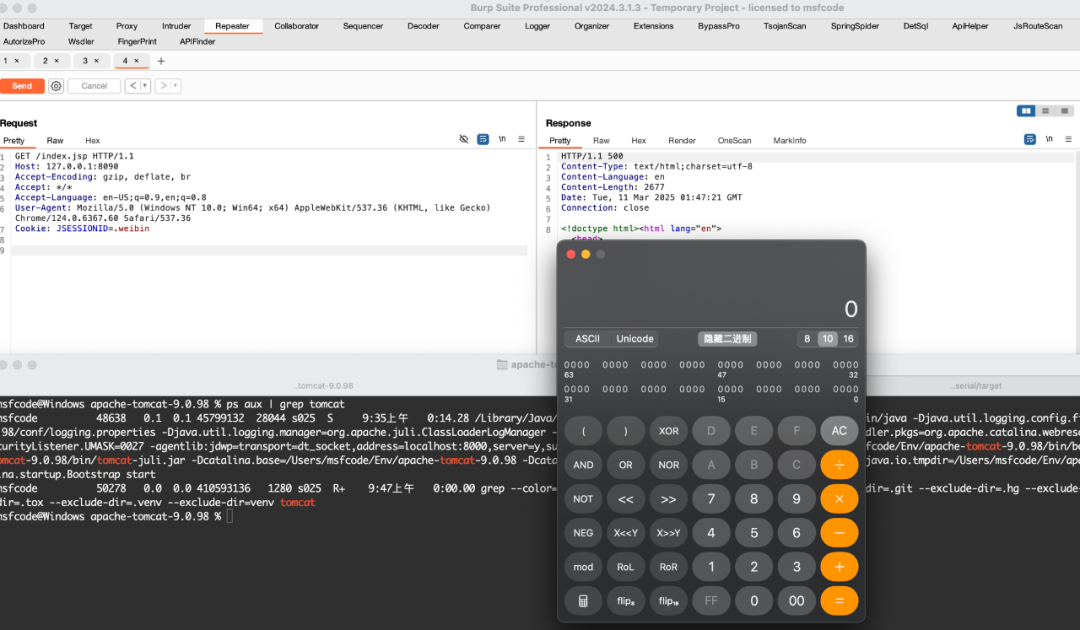Go to next request with forward arrow

coord(163,86)
